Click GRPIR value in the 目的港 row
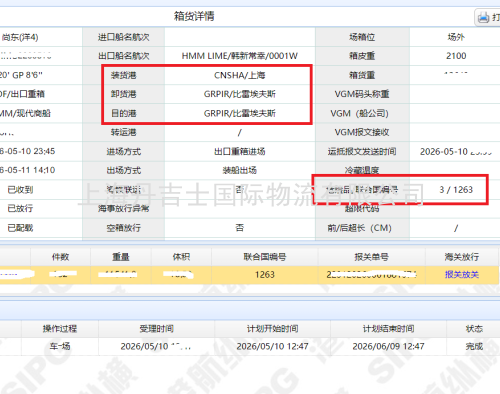This screenshot has width=500, height=394. (x=240, y=113)
